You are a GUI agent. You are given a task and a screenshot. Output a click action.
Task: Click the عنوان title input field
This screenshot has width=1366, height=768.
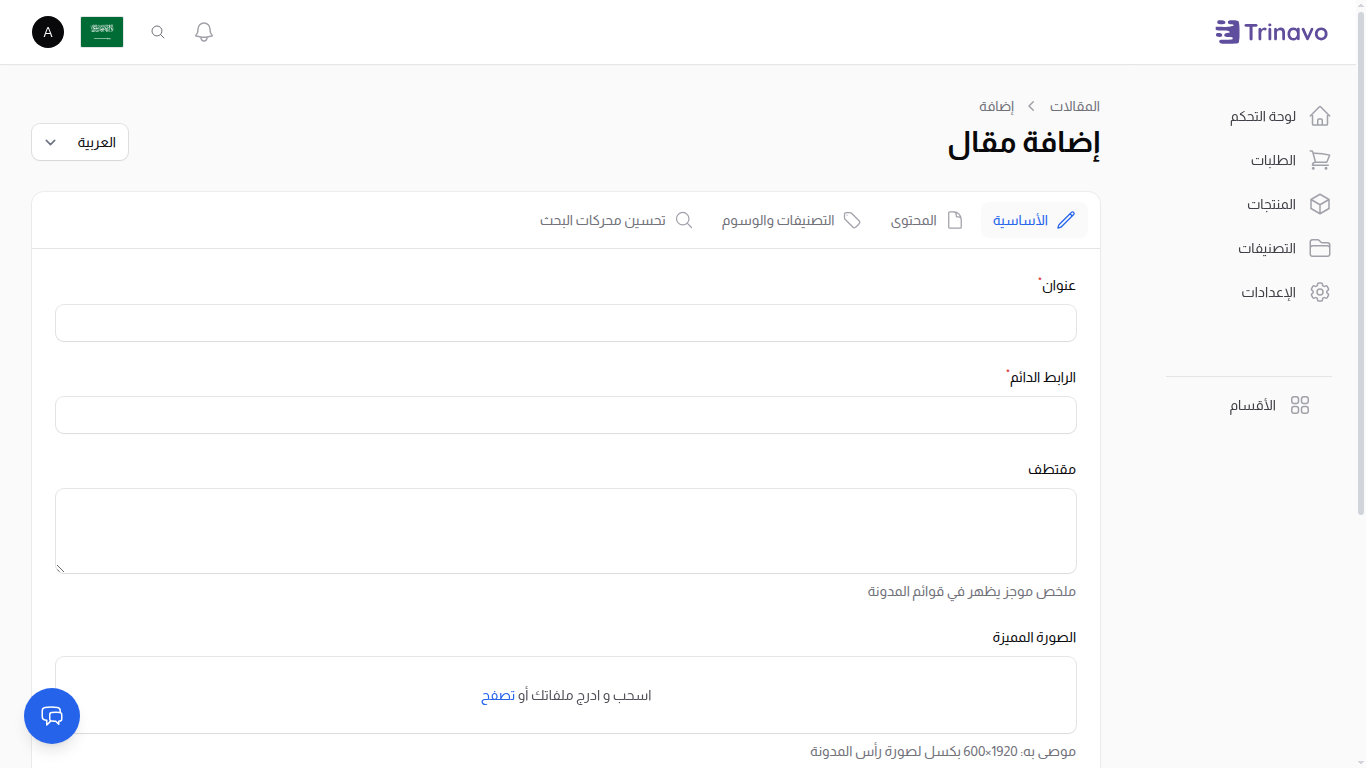click(566, 323)
